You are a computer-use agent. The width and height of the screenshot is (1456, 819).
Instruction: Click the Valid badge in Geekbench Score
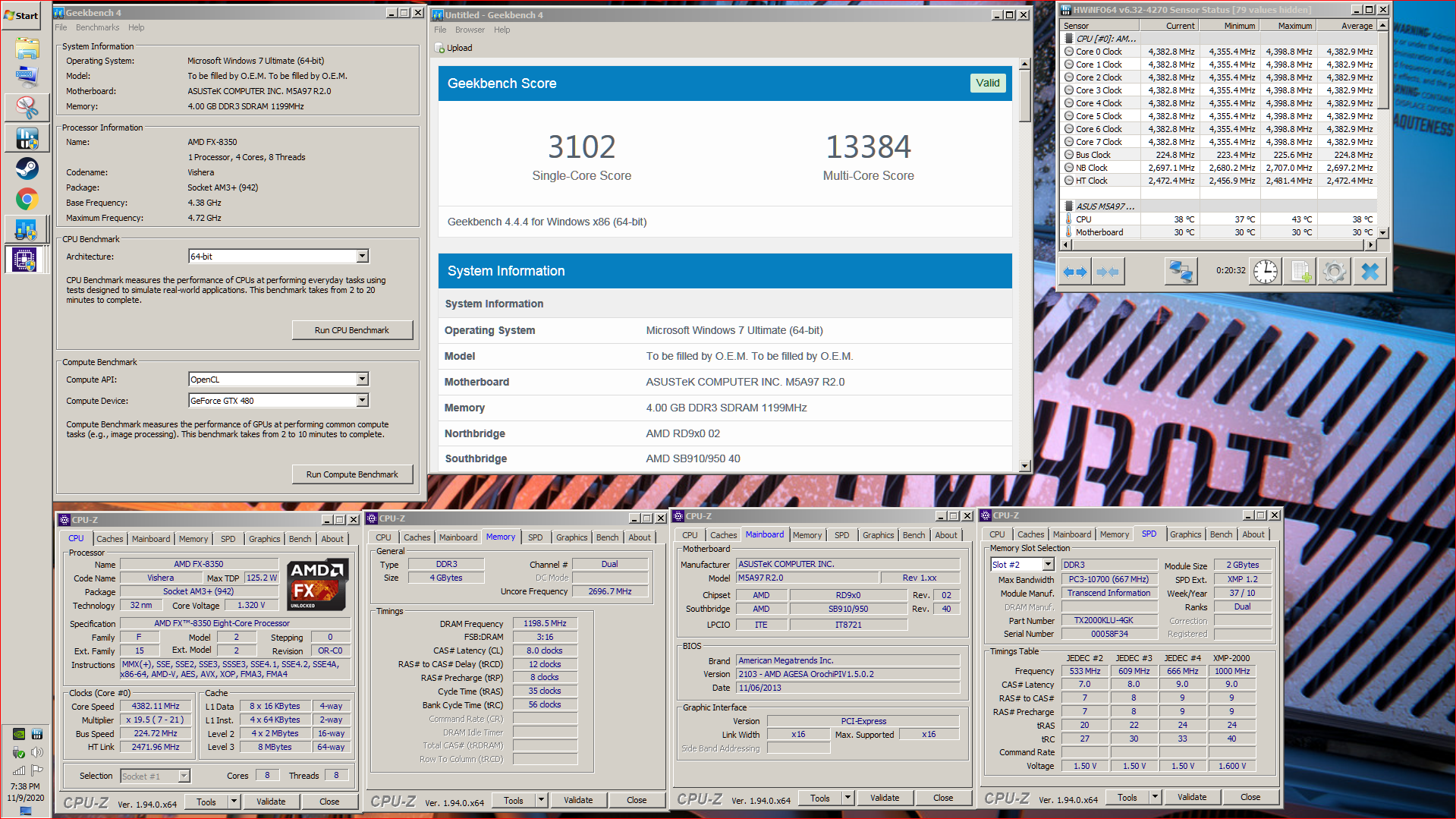tap(988, 83)
